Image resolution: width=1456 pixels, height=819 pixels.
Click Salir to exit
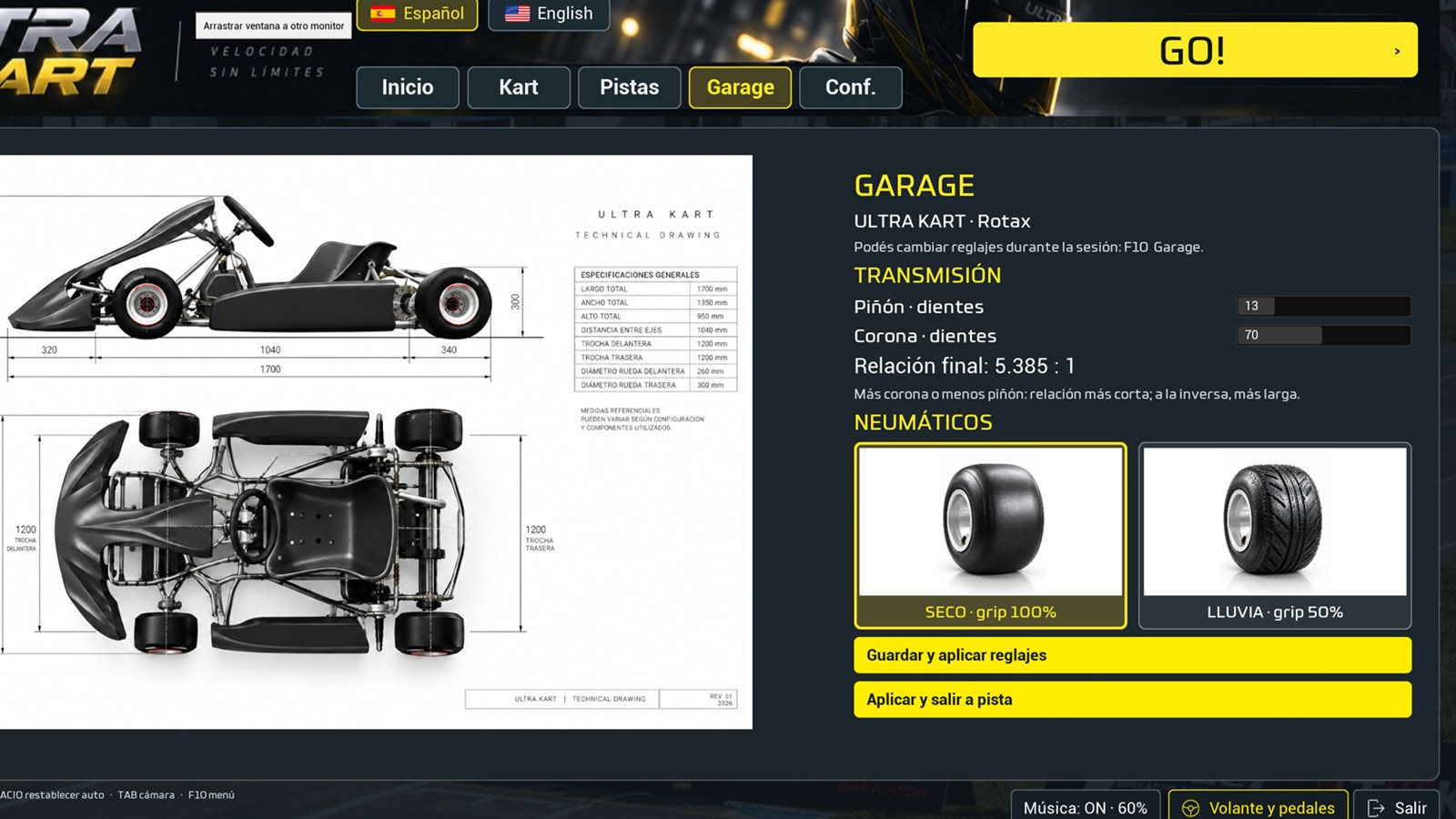pyautogui.click(x=1397, y=807)
